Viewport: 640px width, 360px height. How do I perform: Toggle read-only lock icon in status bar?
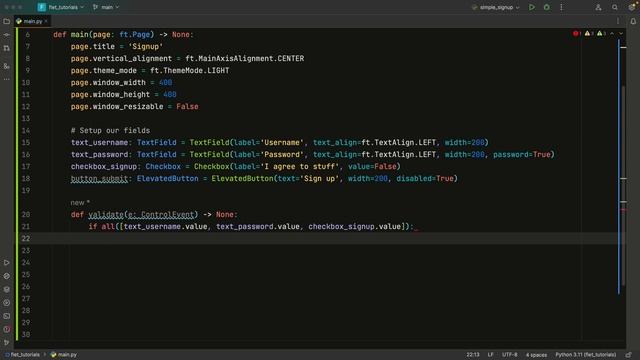coord(629,355)
